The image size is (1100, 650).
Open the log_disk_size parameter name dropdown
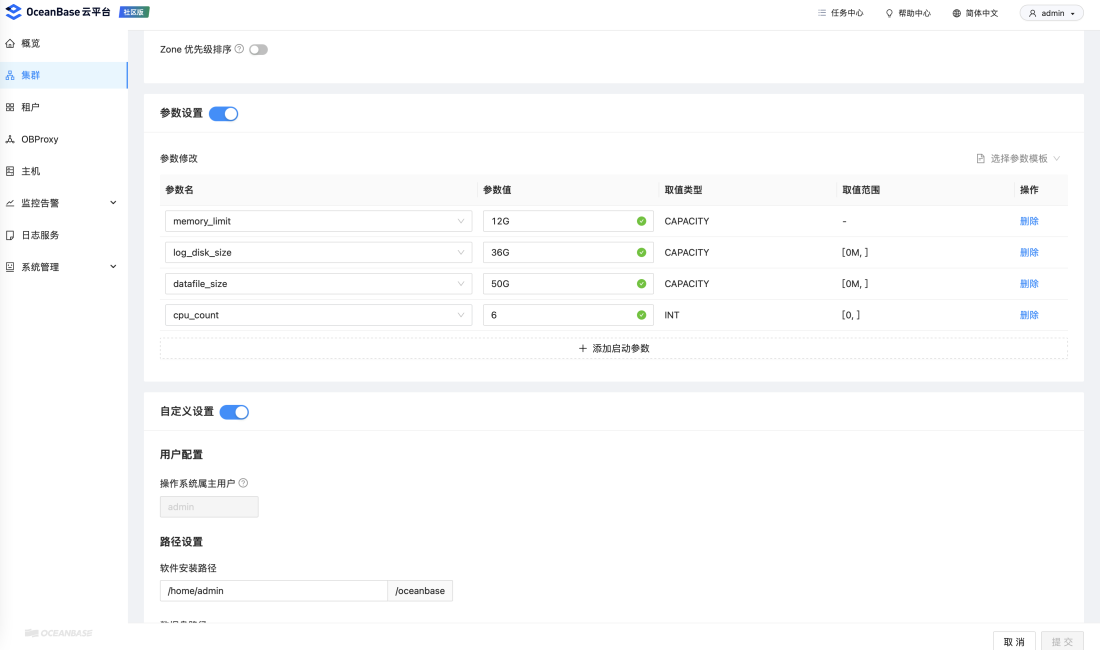tap(318, 252)
